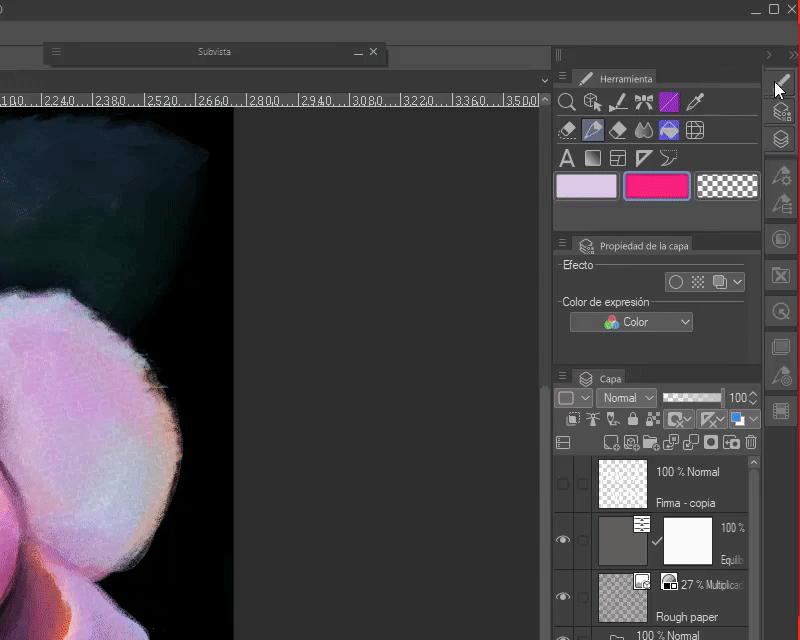Select the Firma - copia layer thumbnail

click(x=622, y=484)
